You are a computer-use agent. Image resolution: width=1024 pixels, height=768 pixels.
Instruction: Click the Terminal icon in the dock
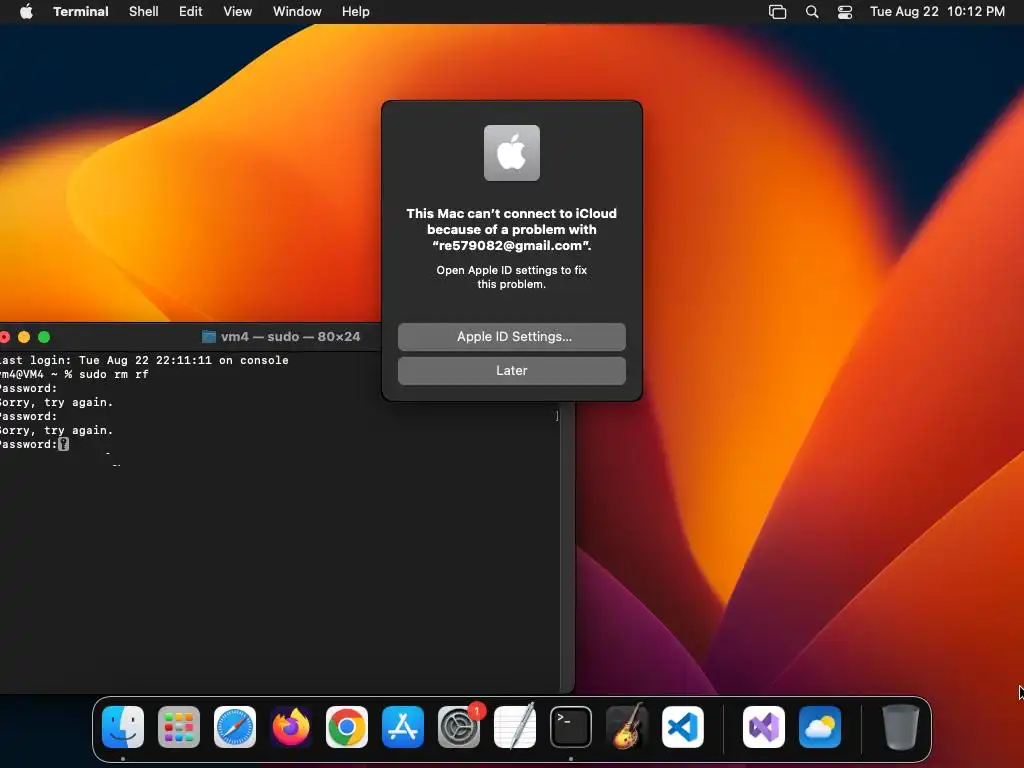tap(571, 726)
